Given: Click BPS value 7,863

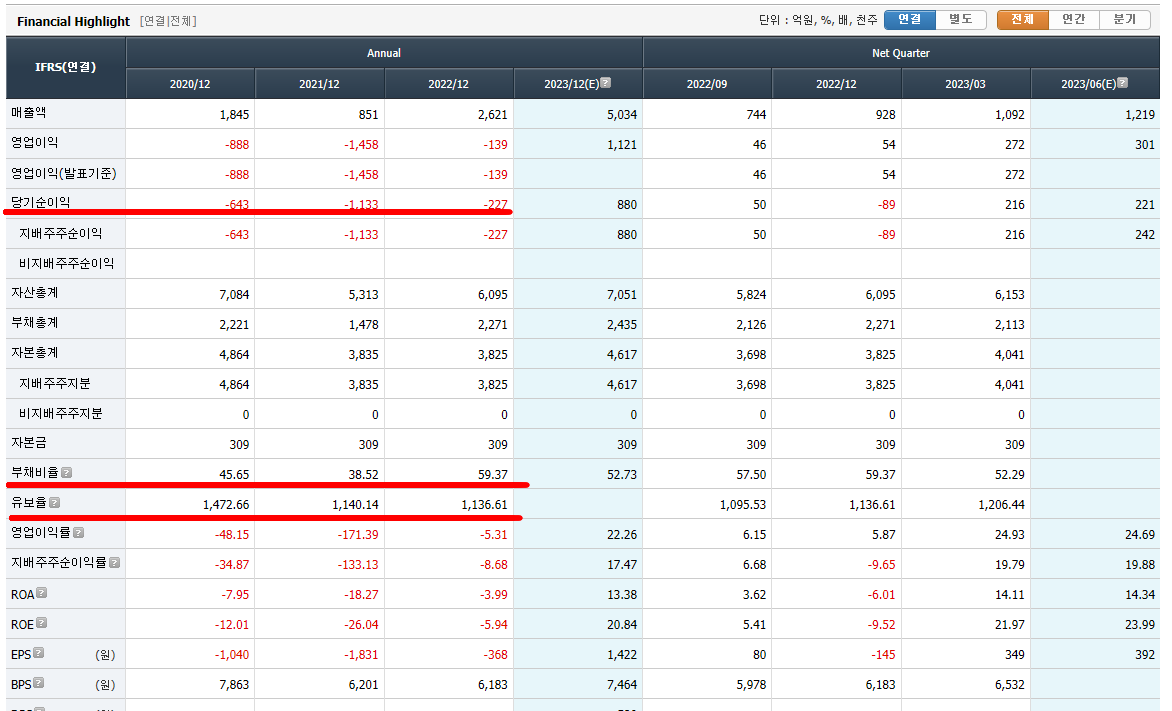Looking at the screenshot, I should pyautogui.click(x=234, y=684).
